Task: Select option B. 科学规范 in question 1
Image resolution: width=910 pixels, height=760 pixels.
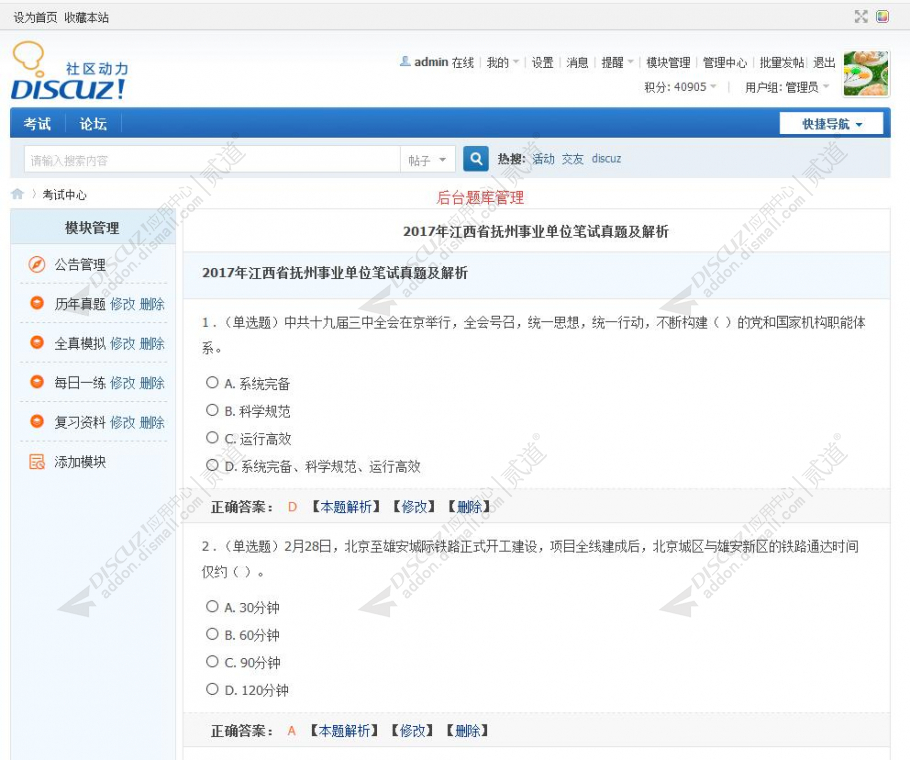Action: [x=212, y=410]
